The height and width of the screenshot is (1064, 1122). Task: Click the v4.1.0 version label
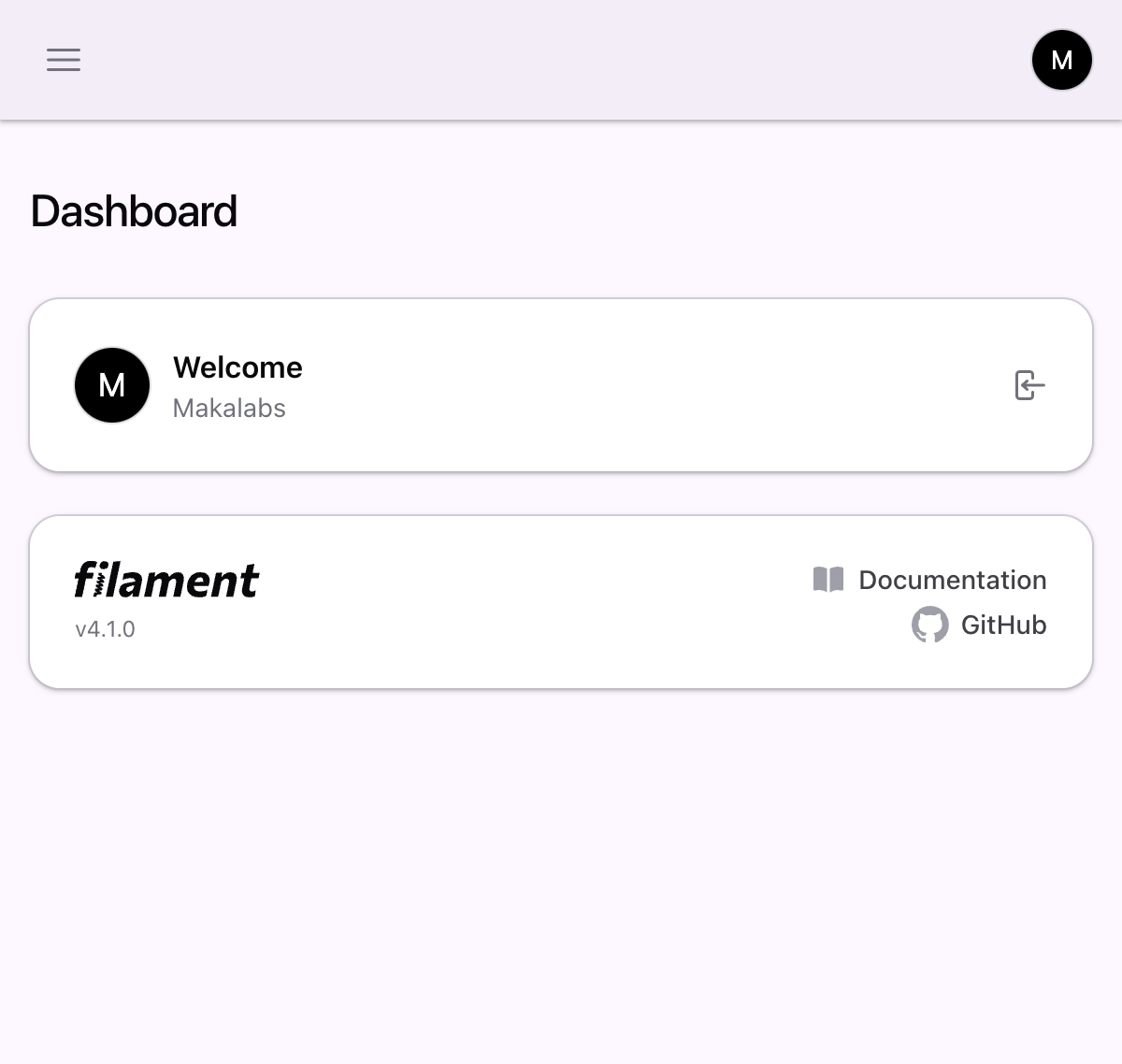[x=106, y=628]
